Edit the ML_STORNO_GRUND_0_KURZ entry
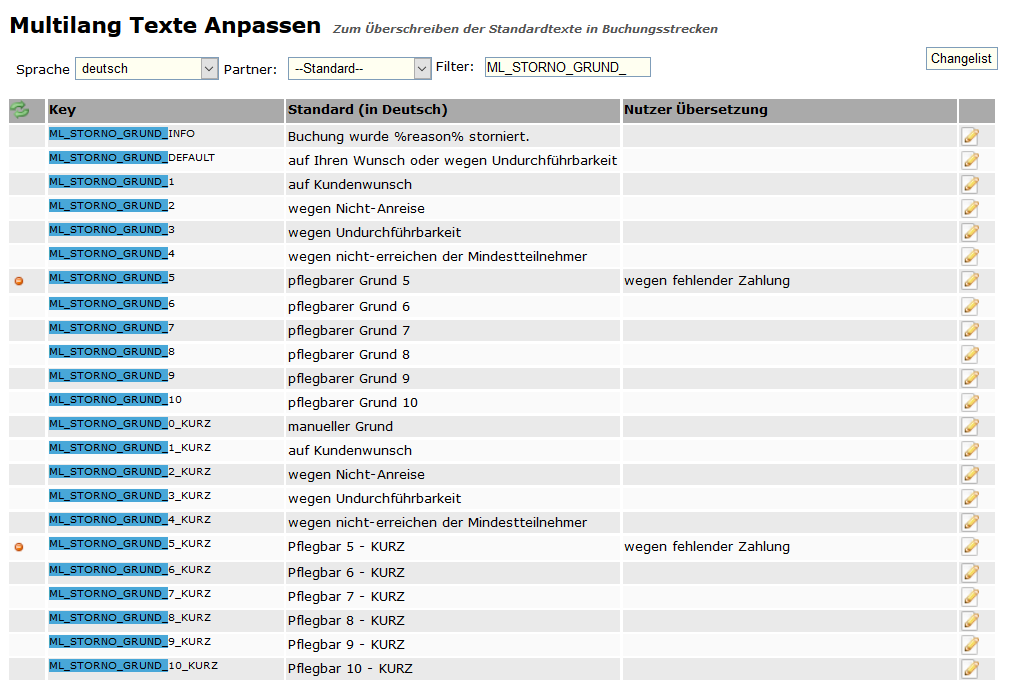This screenshot has width=1031, height=693. (970, 426)
